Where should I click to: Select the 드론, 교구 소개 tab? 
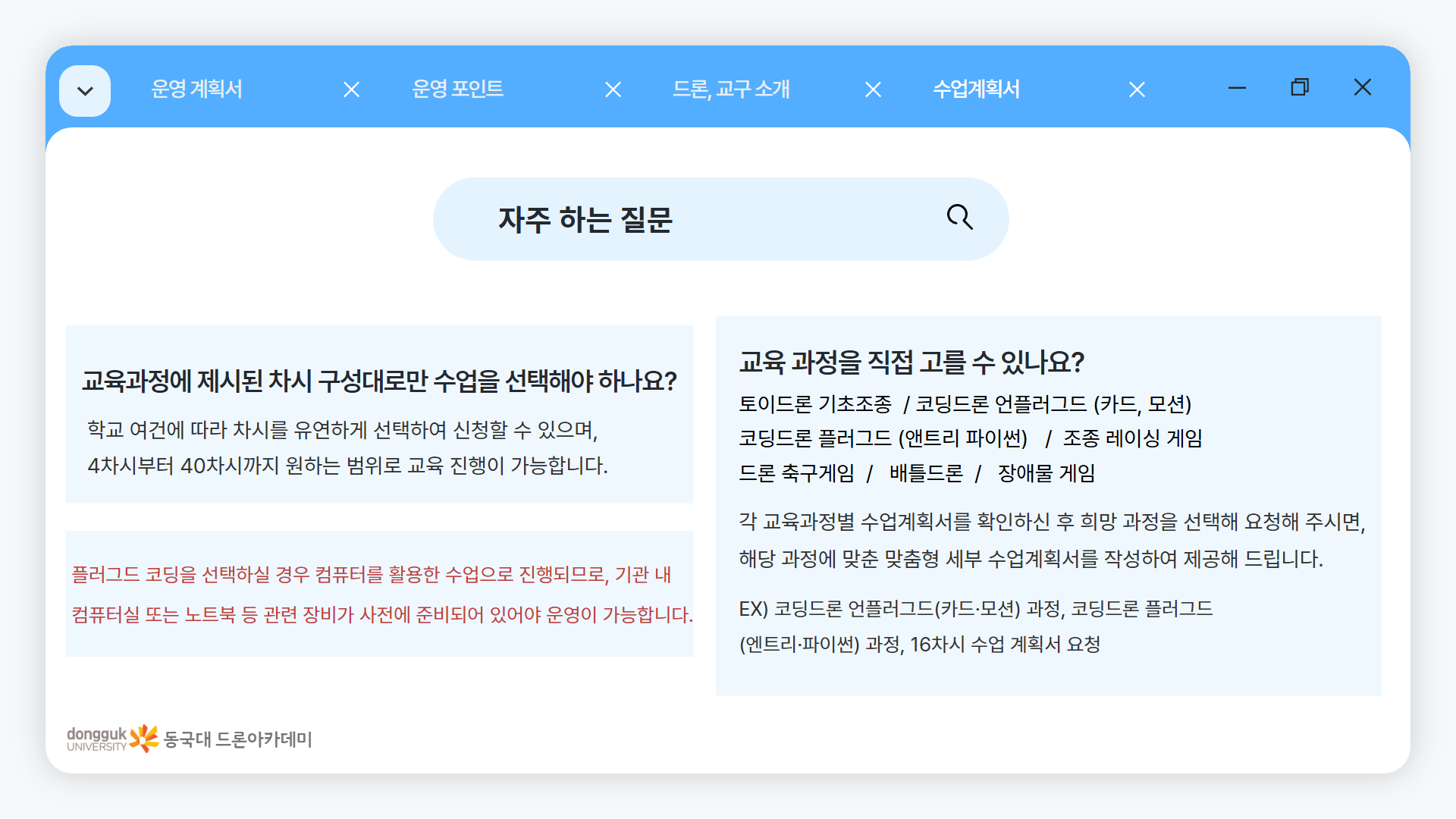(733, 89)
